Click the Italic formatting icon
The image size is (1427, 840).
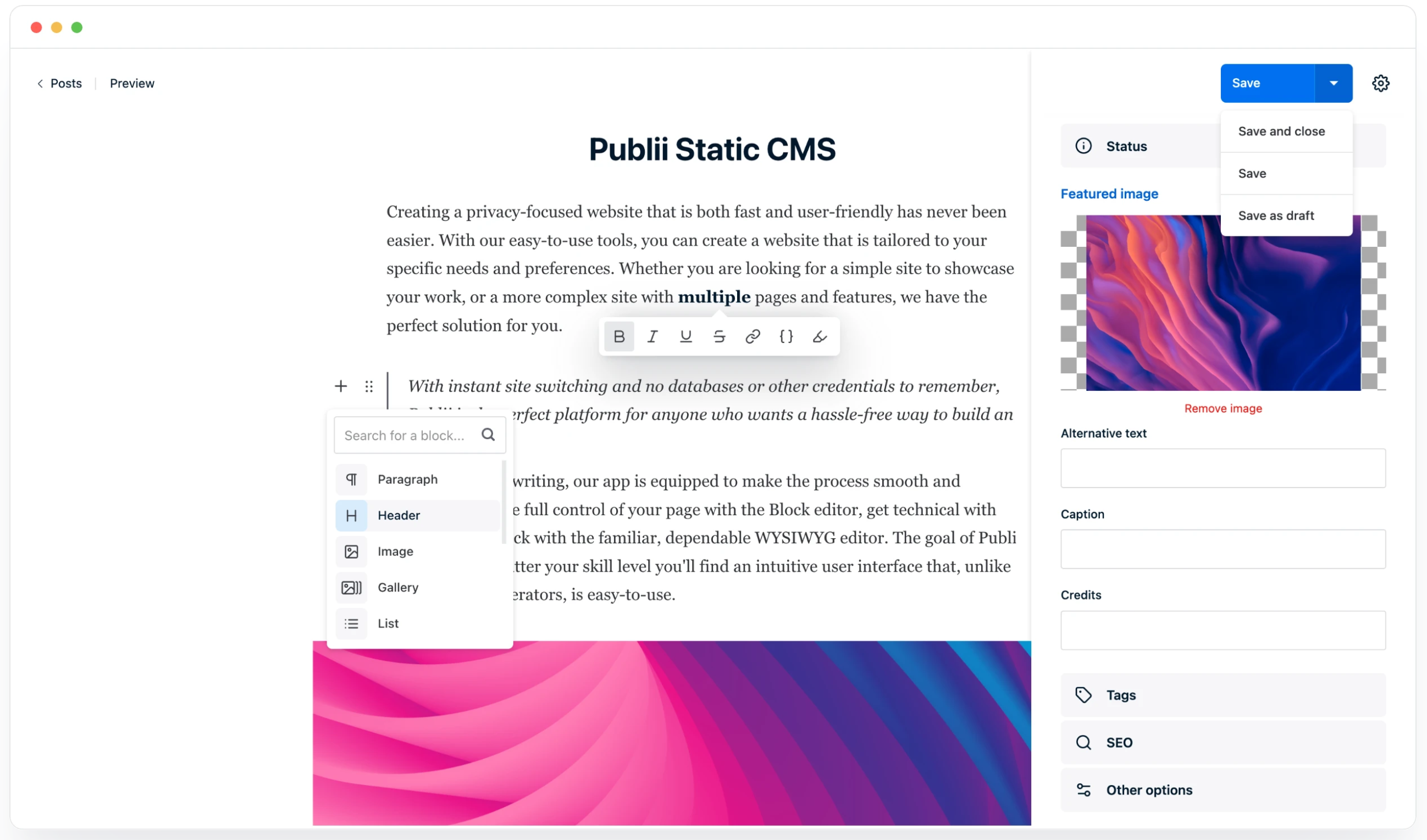653,336
